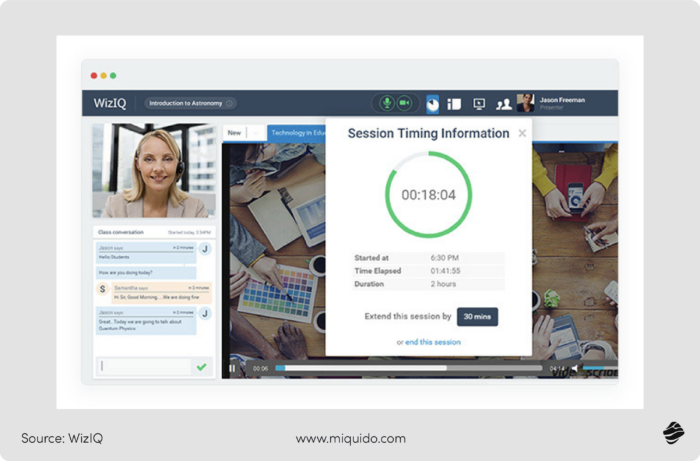
Task: Open the session timer icon
Action: click(x=432, y=104)
